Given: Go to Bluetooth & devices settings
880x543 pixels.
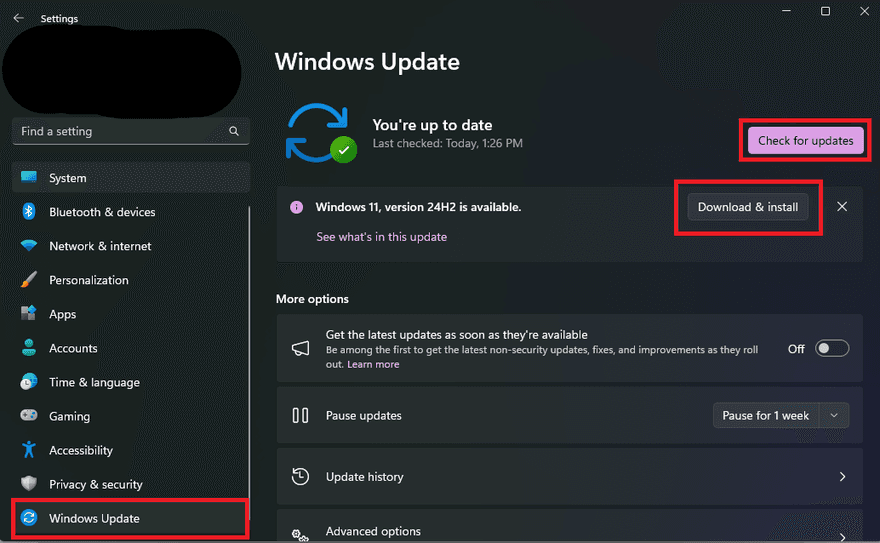Looking at the screenshot, I should (131, 212).
